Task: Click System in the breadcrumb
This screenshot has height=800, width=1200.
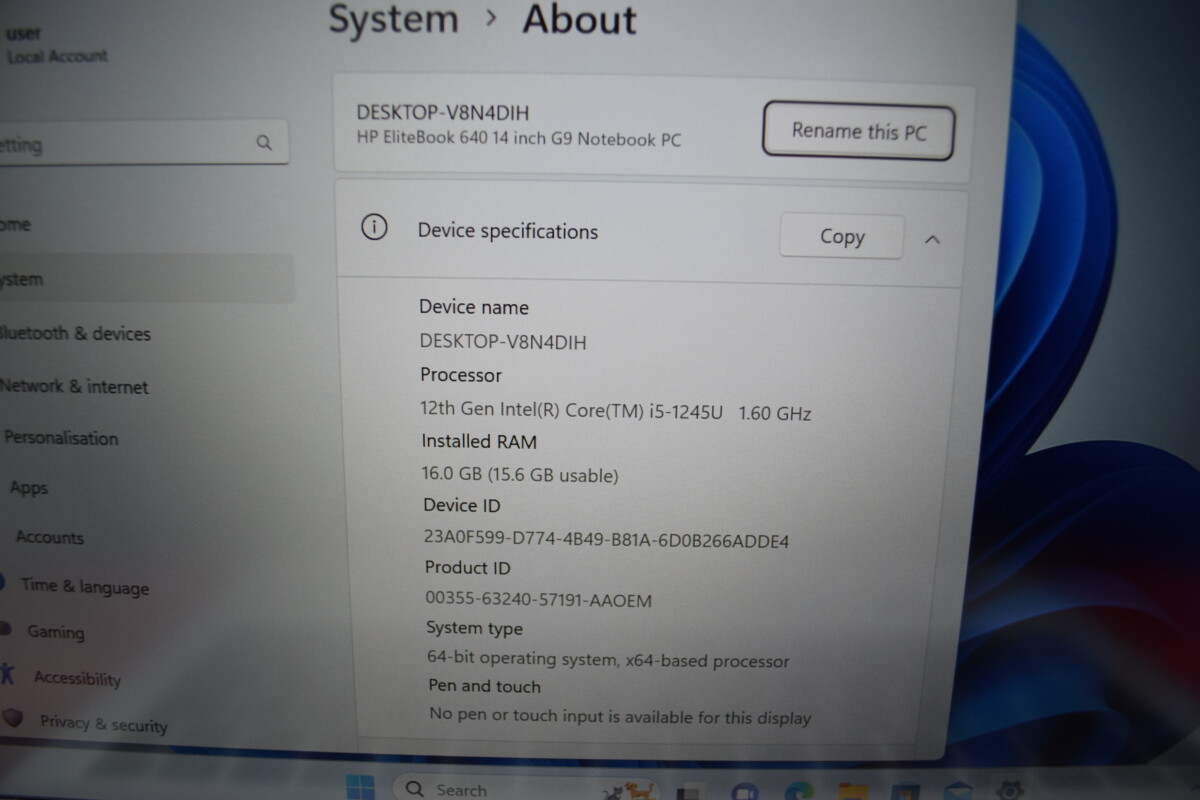Action: [x=393, y=19]
